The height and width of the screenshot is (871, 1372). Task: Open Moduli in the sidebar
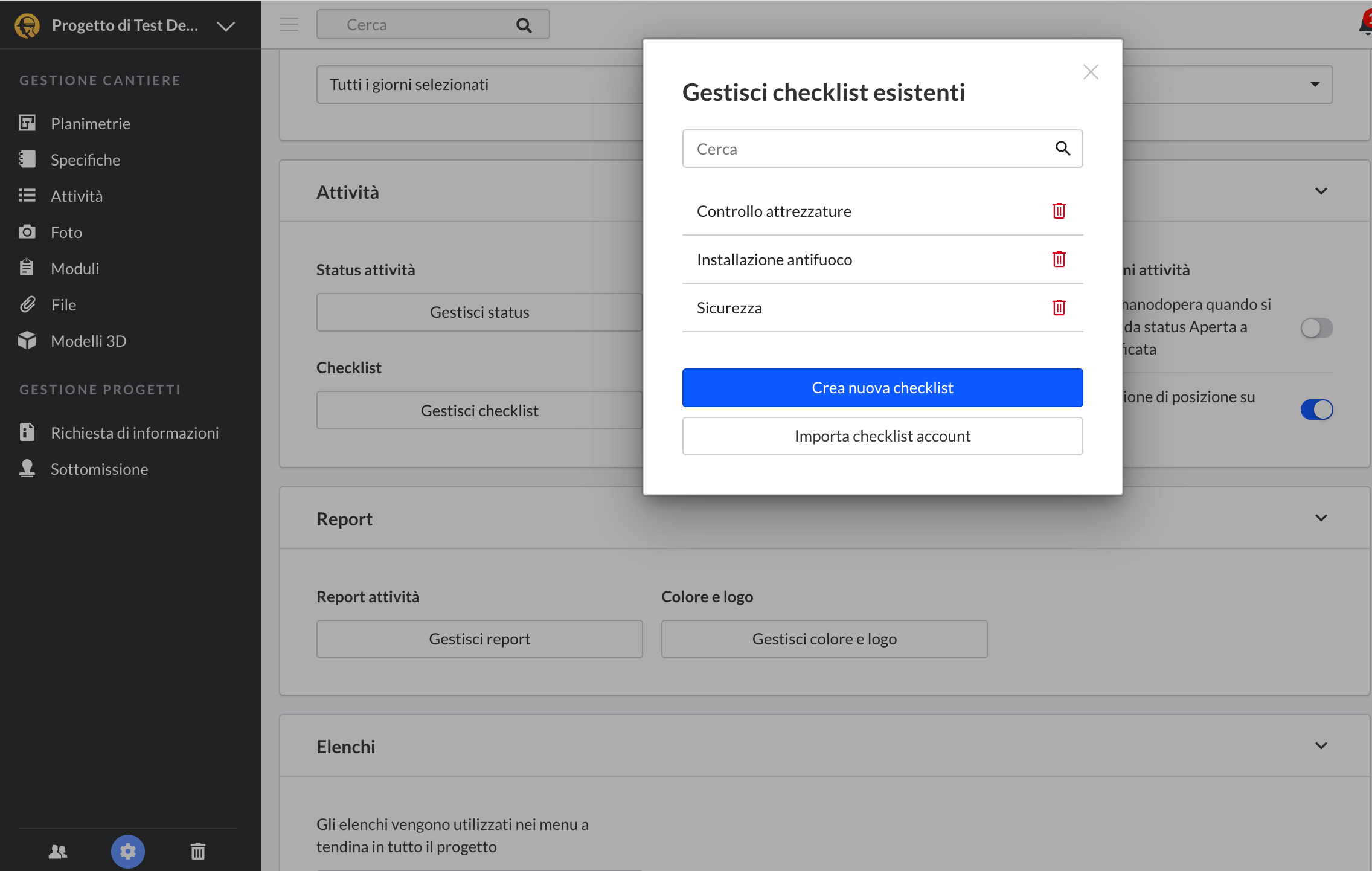tap(75, 269)
